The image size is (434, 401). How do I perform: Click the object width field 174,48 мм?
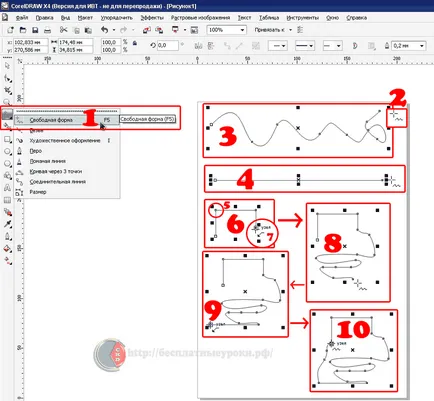[75, 42]
